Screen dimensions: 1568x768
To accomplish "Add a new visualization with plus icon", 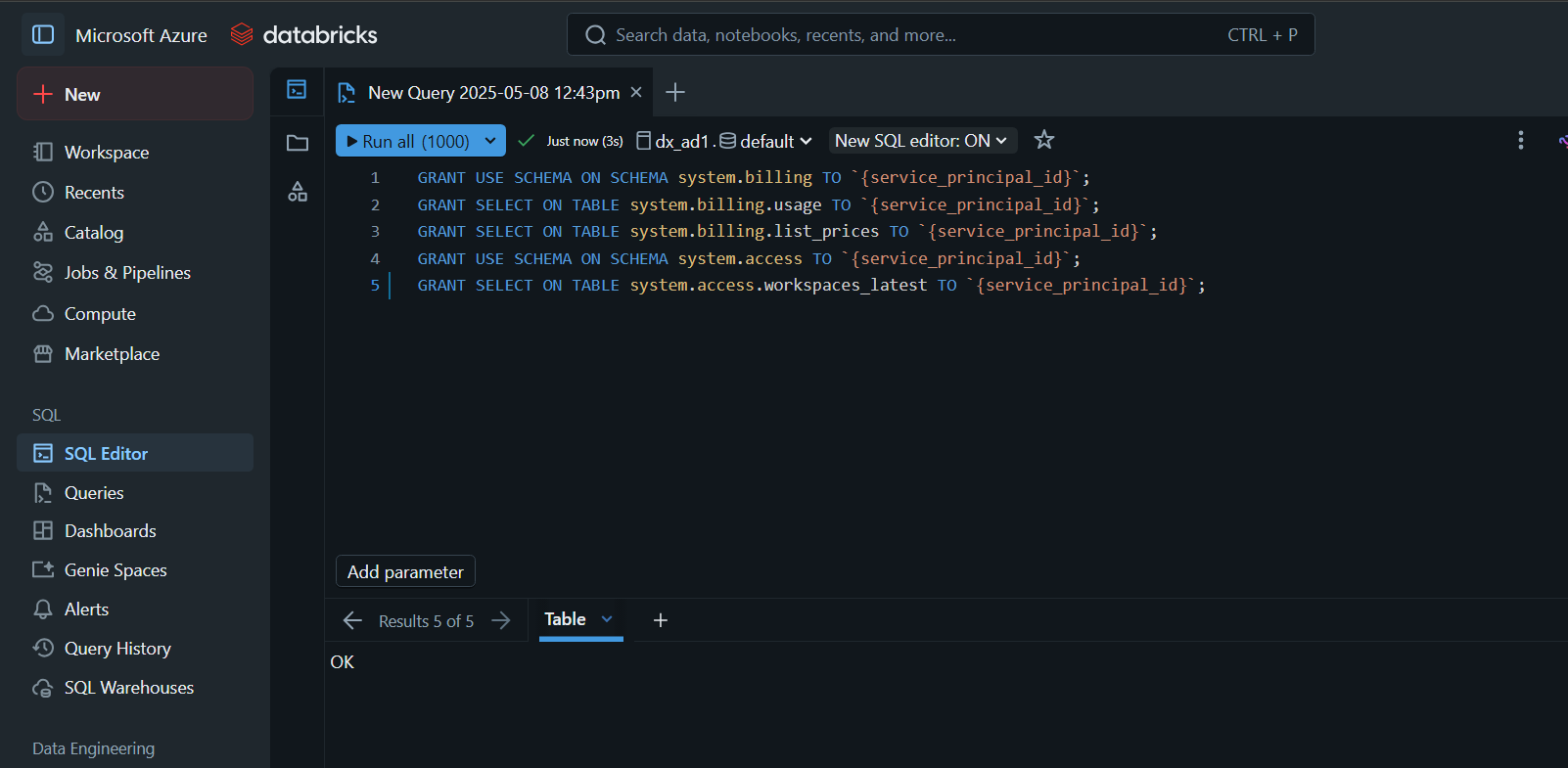I will pos(661,620).
